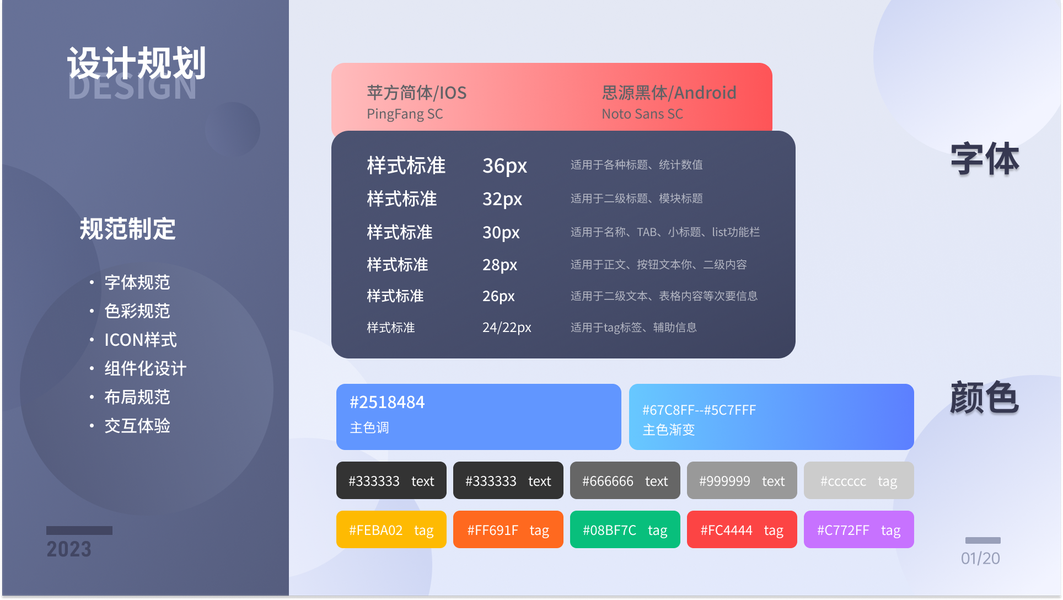The image size is (1063, 600).
Task: Select description 适用于二级标题、模块标题
Action: pyautogui.click(x=636, y=199)
